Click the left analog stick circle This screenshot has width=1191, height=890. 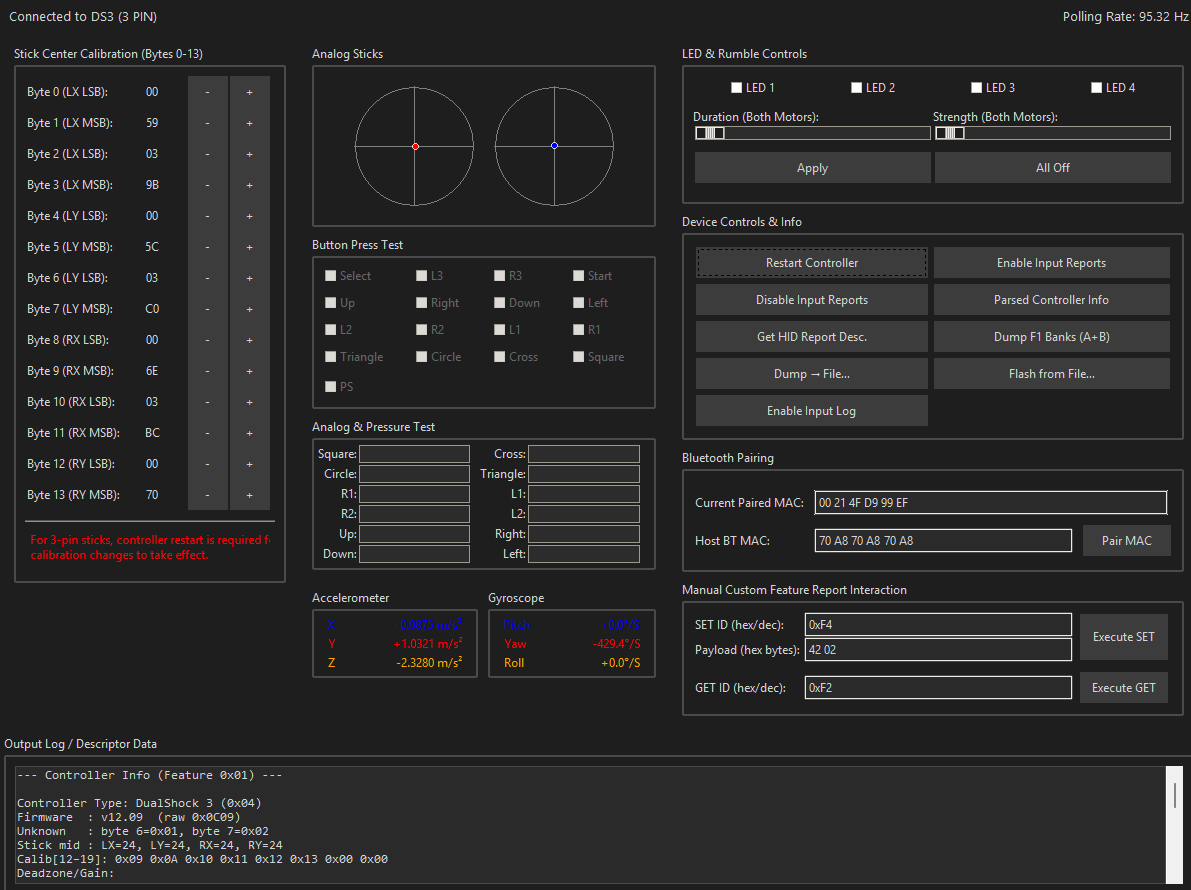coord(415,146)
